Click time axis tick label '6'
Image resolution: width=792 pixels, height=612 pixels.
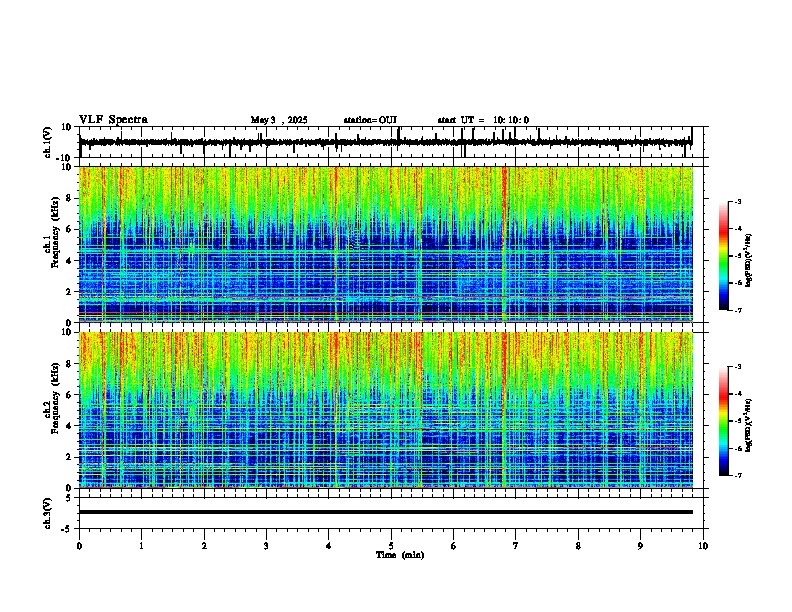454,546
